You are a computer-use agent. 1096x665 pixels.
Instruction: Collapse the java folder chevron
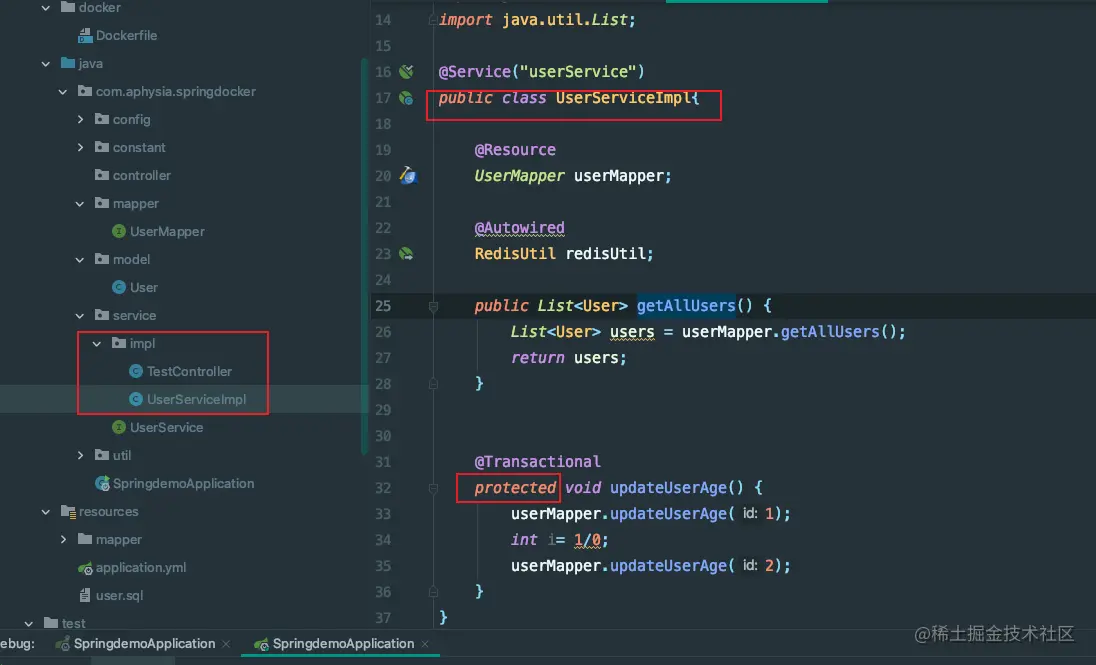click(46, 64)
